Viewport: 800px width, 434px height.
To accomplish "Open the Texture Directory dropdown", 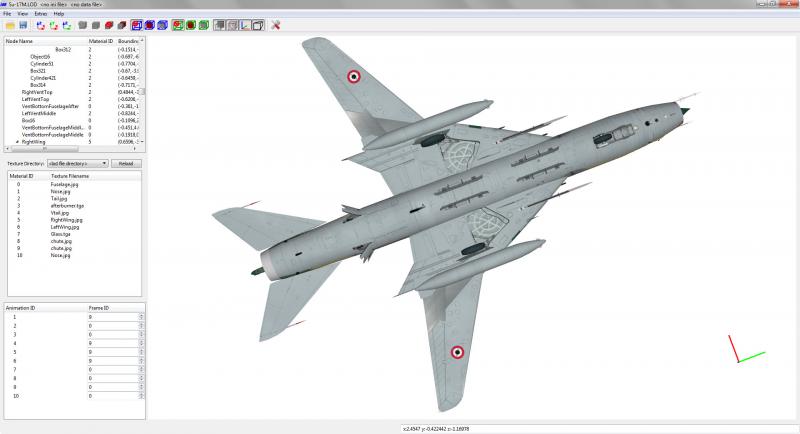I will [x=78, y=163].
